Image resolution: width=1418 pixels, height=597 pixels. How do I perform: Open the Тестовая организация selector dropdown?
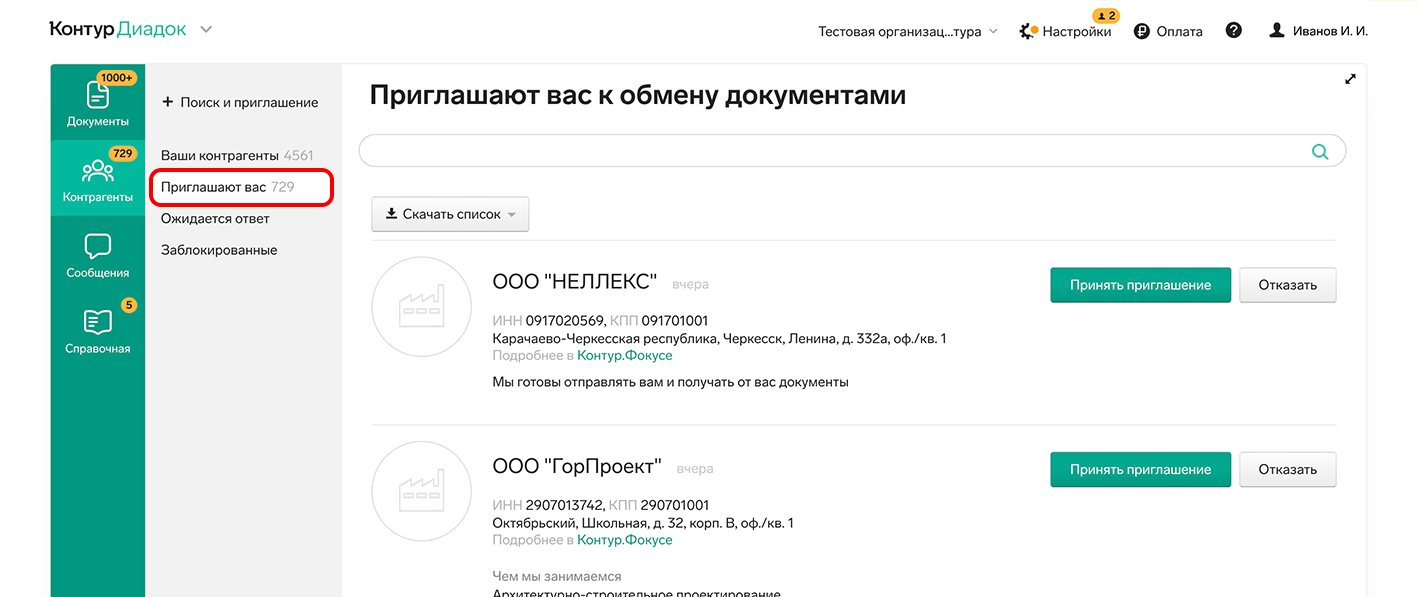pyautogui.click(x=908, y=31)
